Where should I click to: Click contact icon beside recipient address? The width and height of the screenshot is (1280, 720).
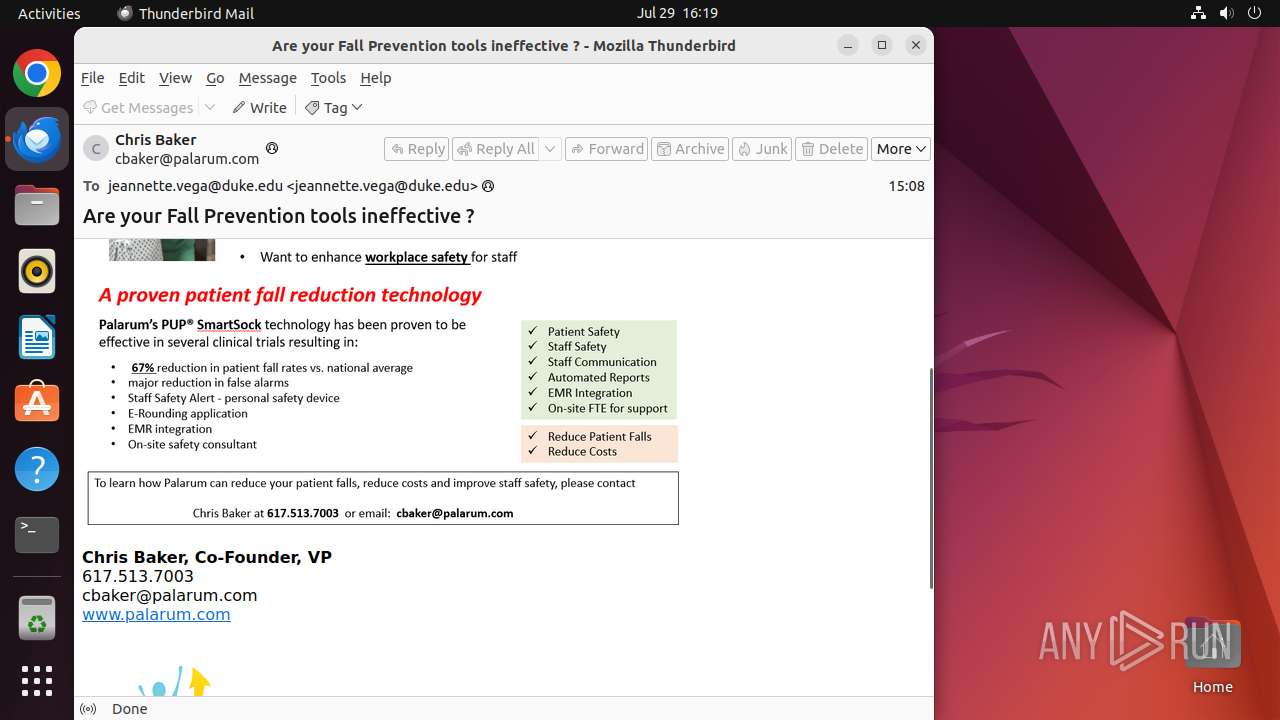[488, 186]
